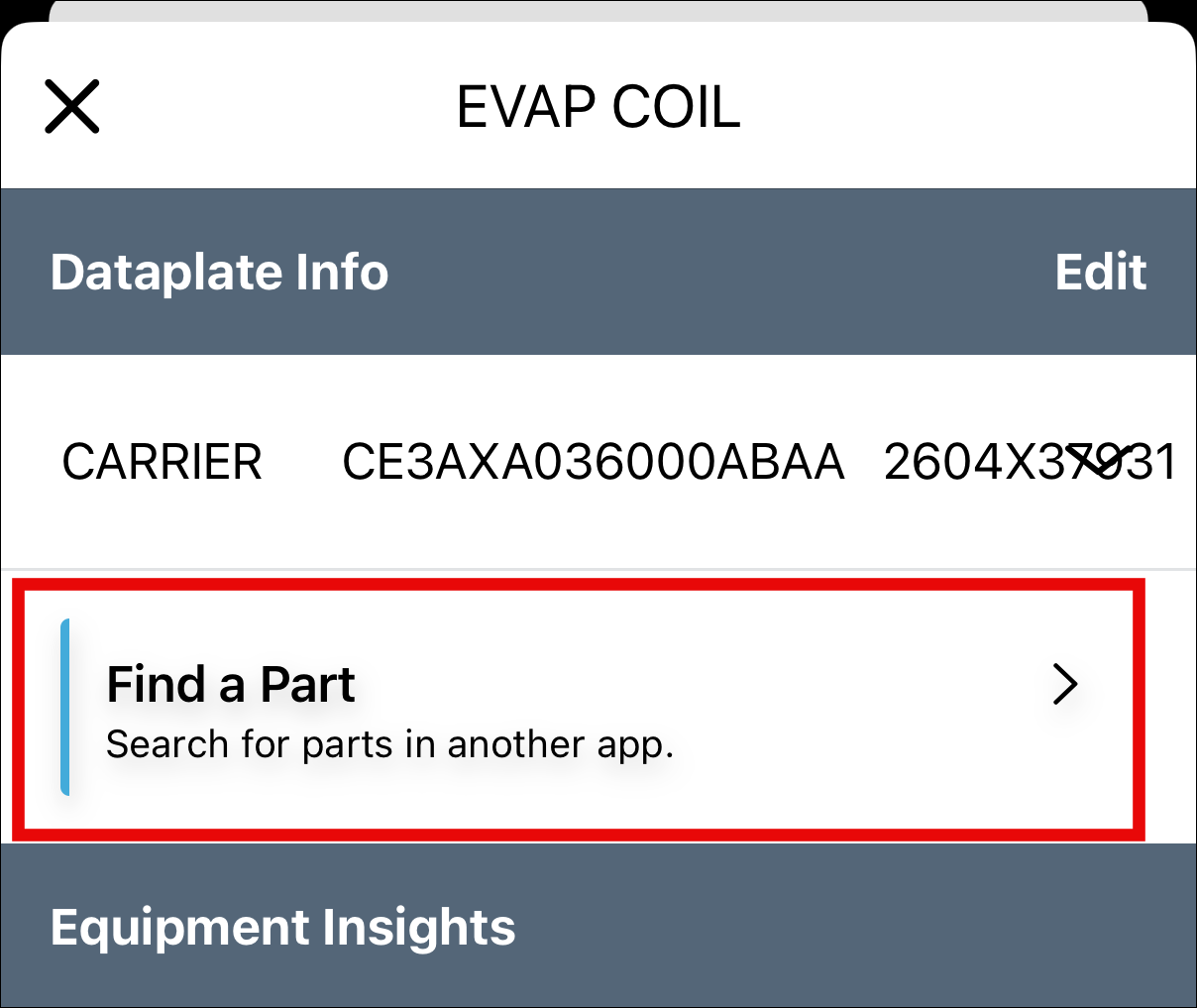This screenshot has height=1008, width=1197.
Task: Select the CARRIER manufacturer label
Action: click(162, 462)
